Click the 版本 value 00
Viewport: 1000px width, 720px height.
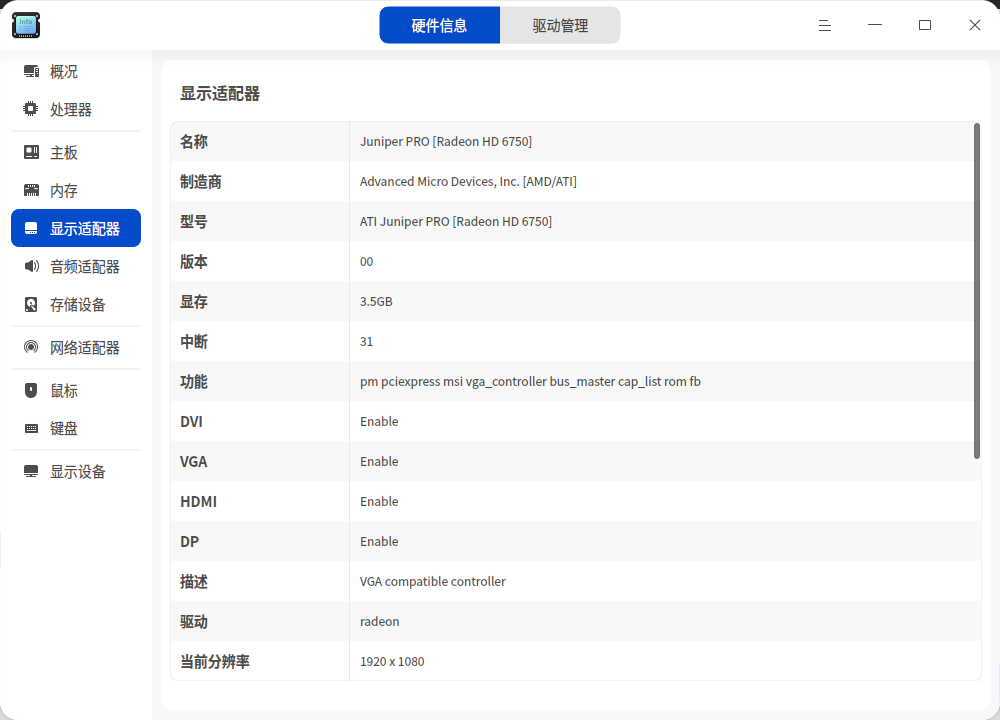[367, 261]
